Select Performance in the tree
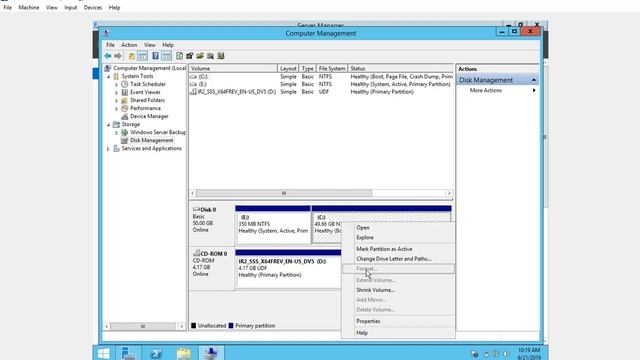 [145, 108]
